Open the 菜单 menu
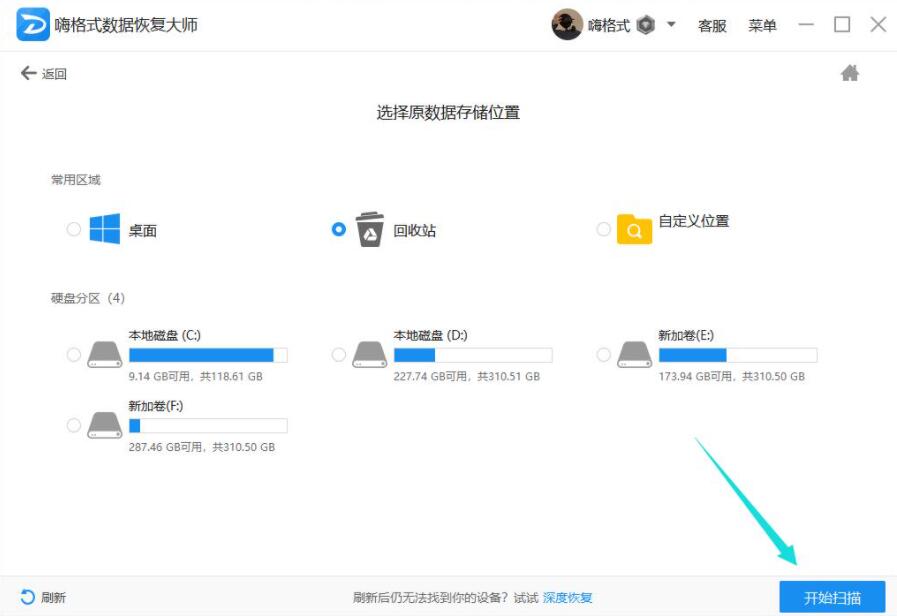This screenshot has width=897, height=616. click(x=762, y=26)
